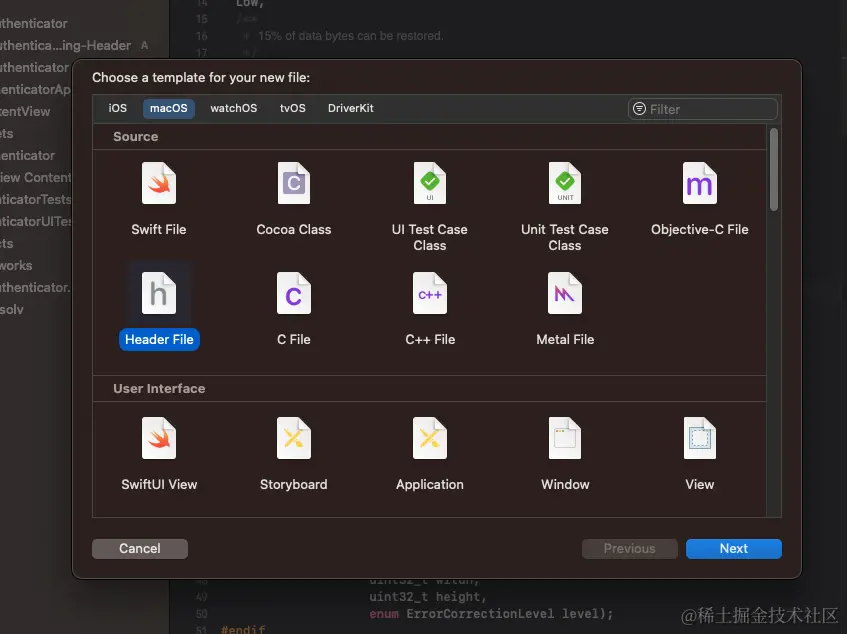
Task: Select the Window template
Action: [x=564, y=450]
